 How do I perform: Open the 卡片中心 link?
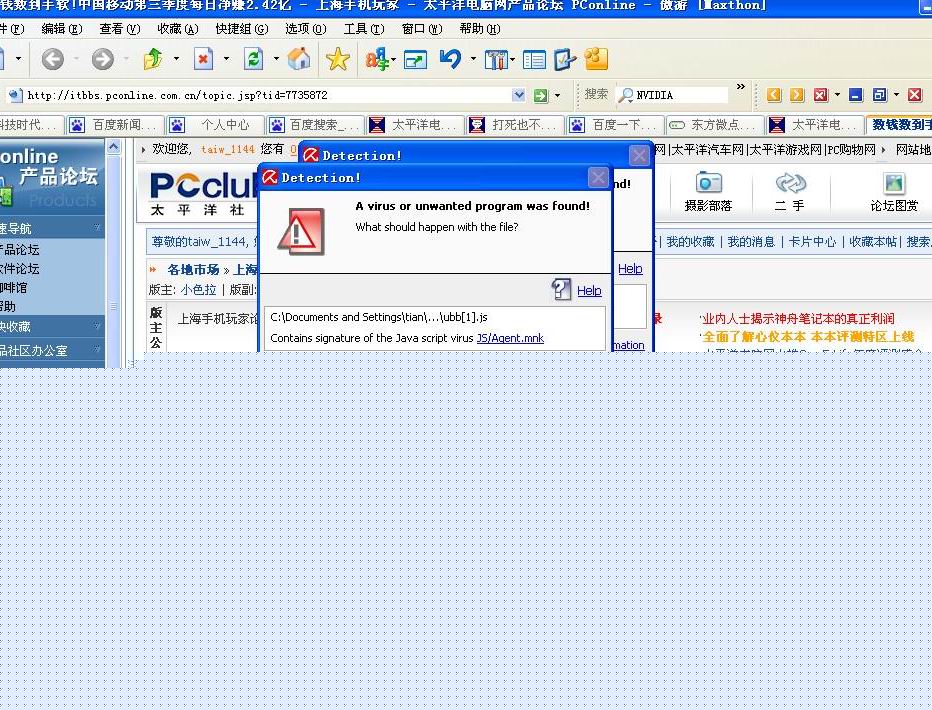point(812,242)
